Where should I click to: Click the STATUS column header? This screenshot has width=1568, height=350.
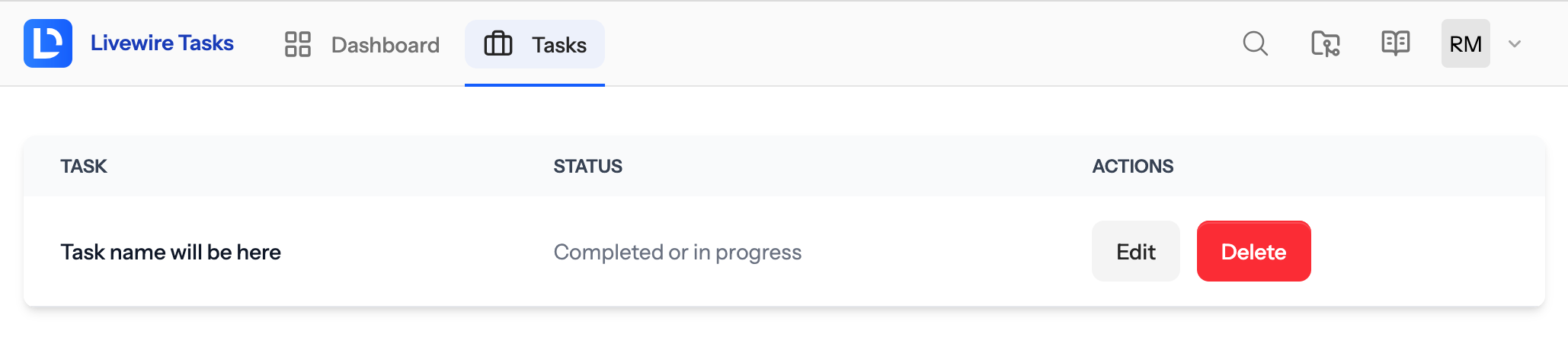[x=587, y=166]
